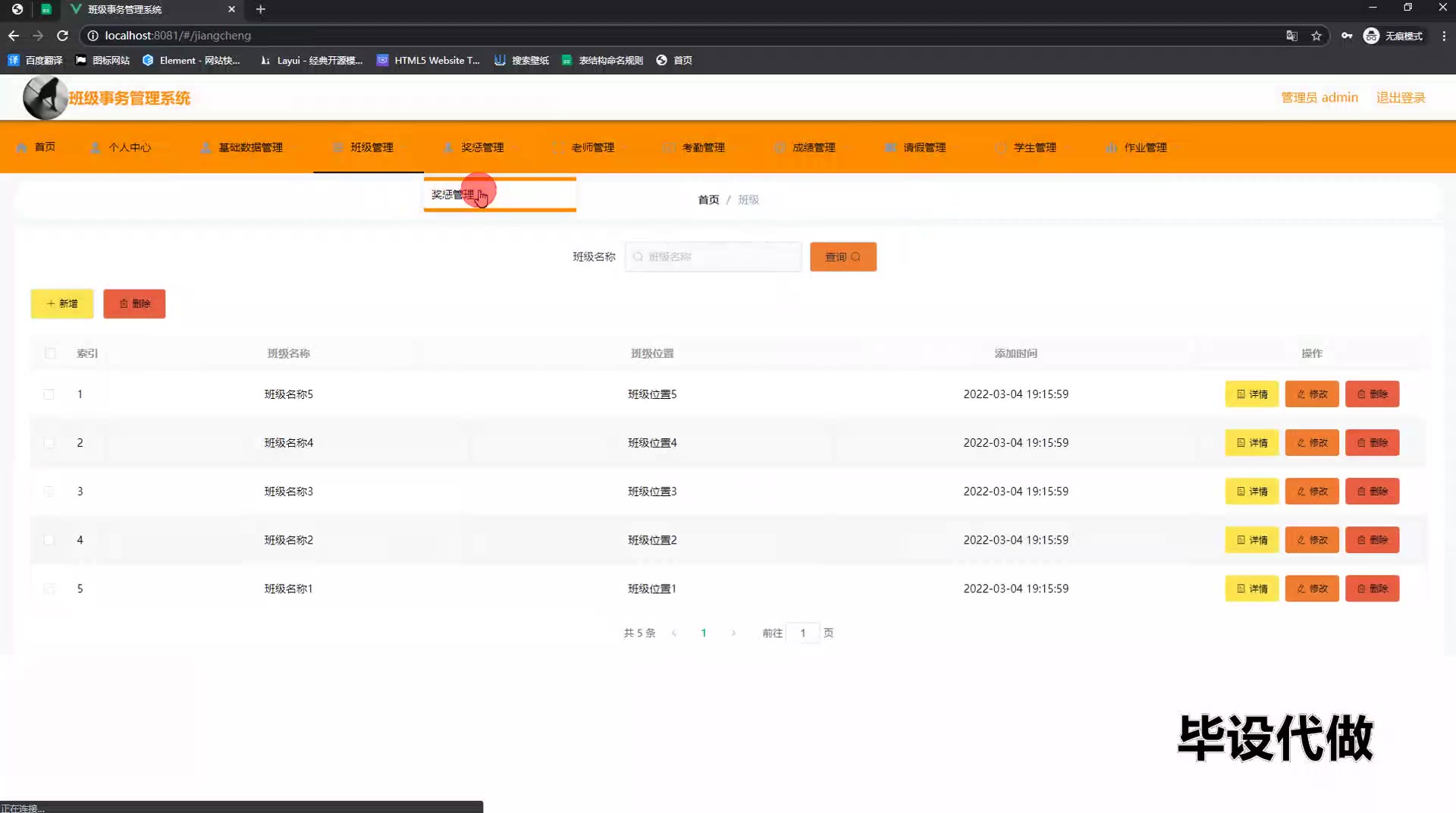
Task: Click 删除 for 班级名称2
Action: (1373, 540)
